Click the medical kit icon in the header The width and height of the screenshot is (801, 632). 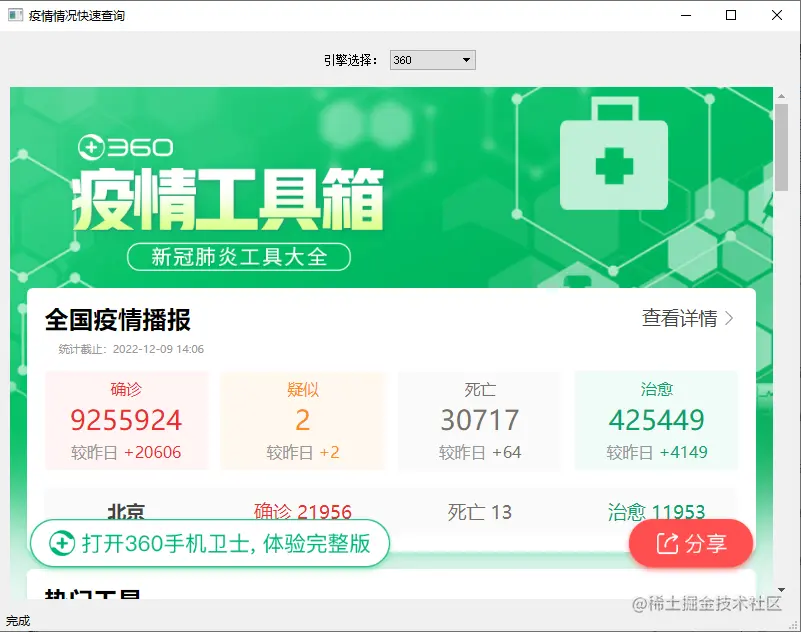[614, 154]
